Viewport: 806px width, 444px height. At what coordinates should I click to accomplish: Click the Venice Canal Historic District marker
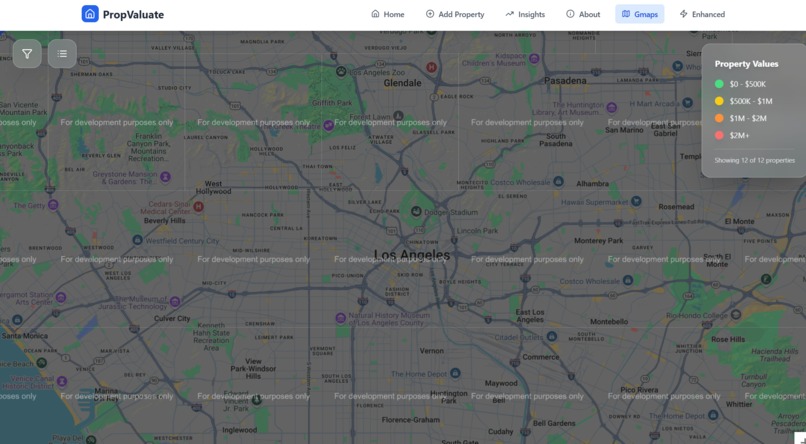coord(62,381)
